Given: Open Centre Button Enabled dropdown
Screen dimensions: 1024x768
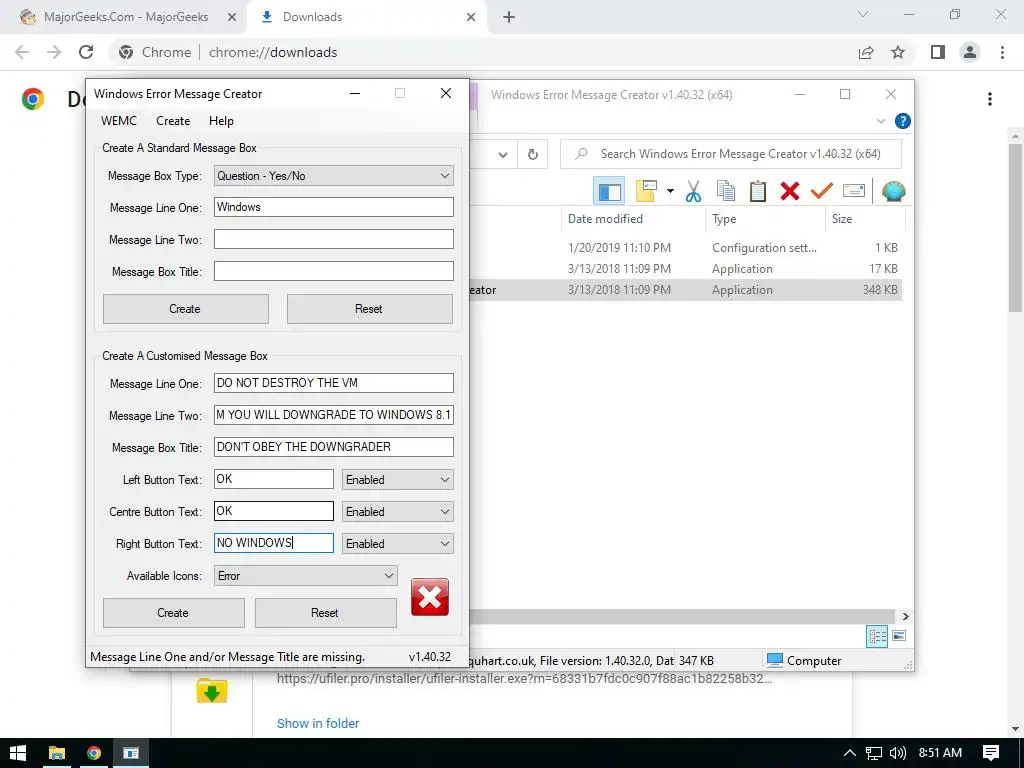Looking at the screenshot, I should [x=398, y=511].
